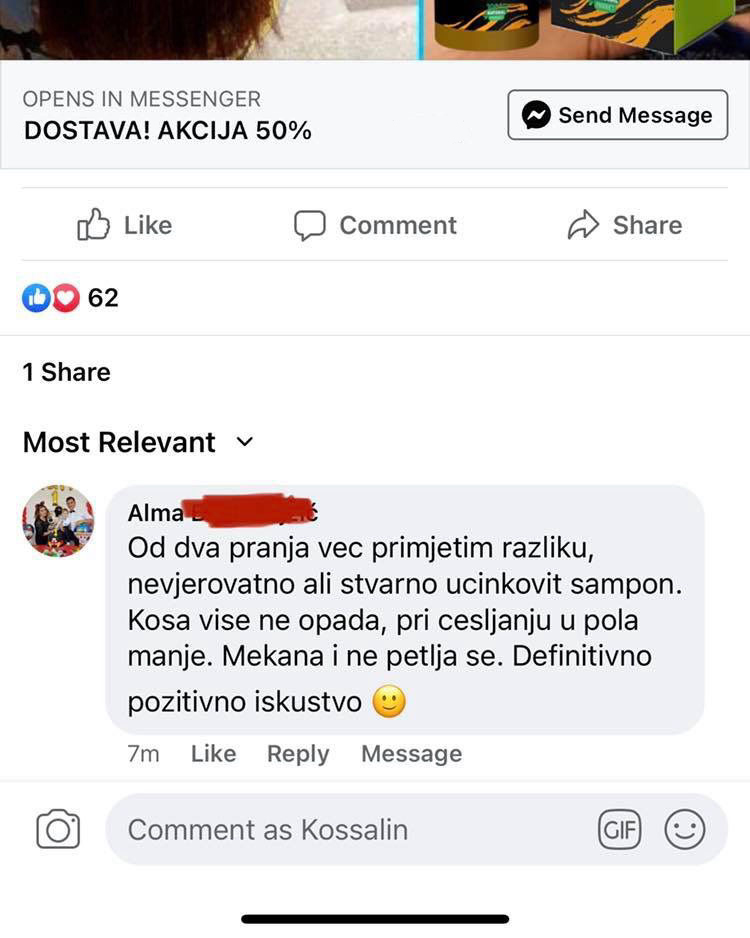
Task: Open the GIF picker icon
Action: pyautogui.click(x=619, y=830)
